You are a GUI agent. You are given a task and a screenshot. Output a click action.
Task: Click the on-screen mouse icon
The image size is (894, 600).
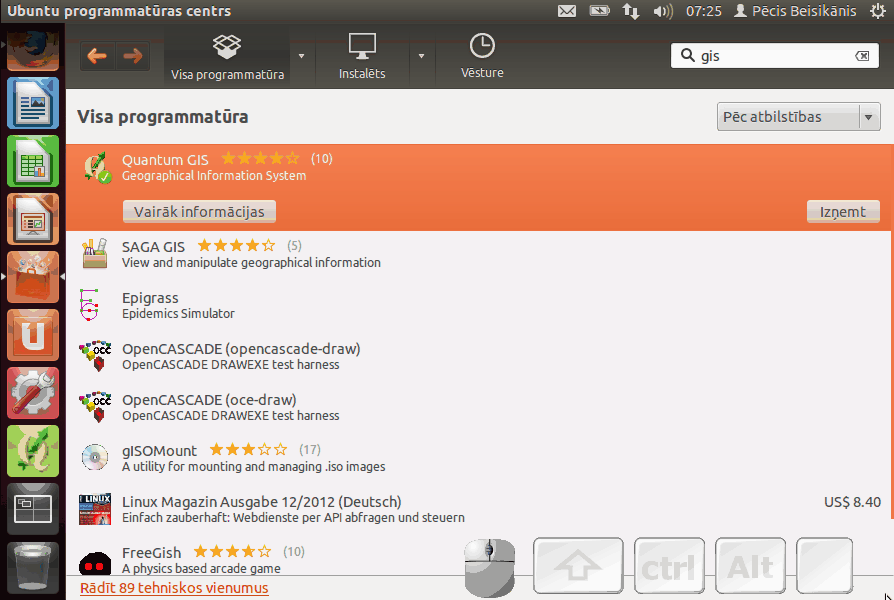pos(490,567)
